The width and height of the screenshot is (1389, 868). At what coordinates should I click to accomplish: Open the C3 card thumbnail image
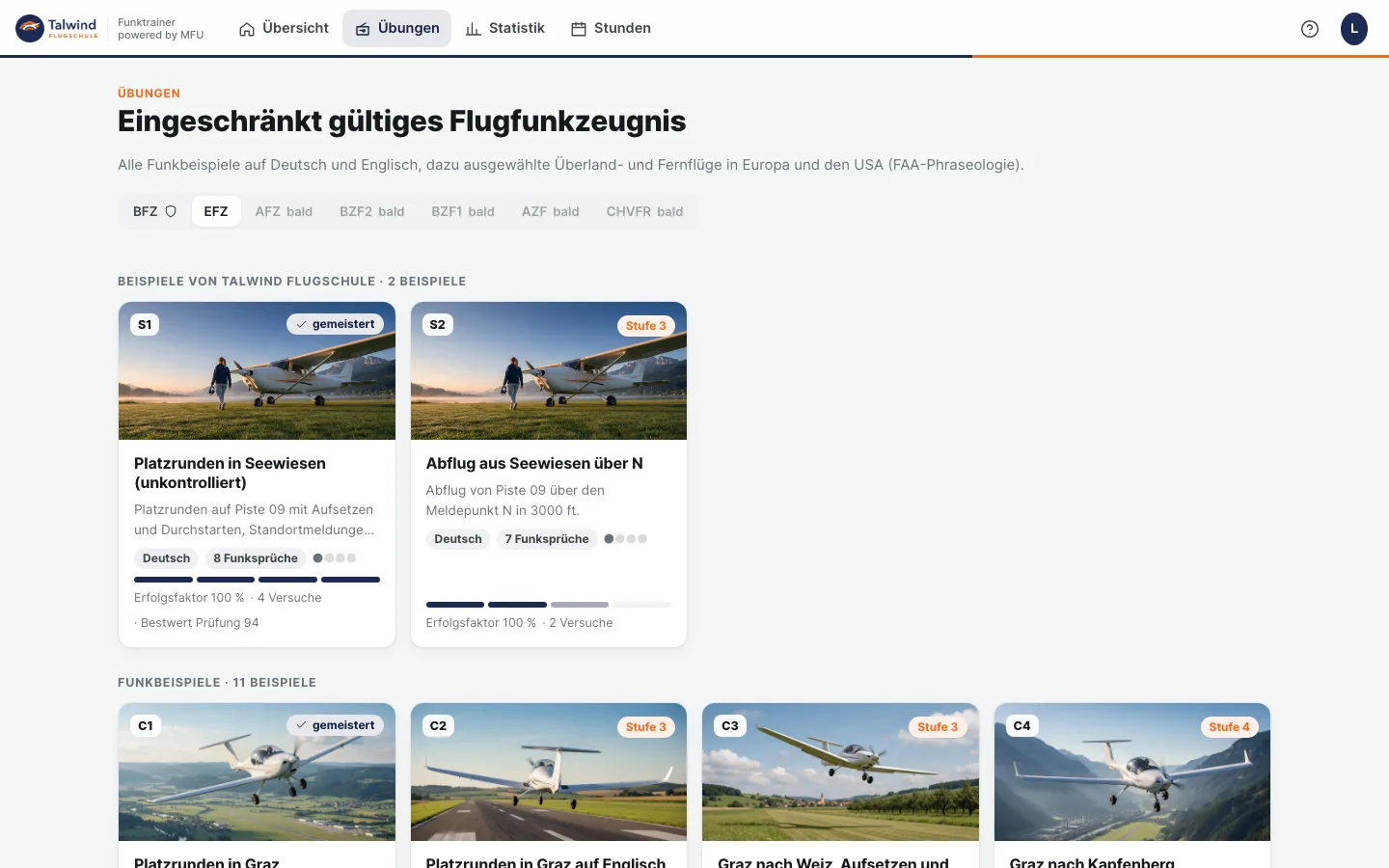pyautogui.click(x=840, y=772)
